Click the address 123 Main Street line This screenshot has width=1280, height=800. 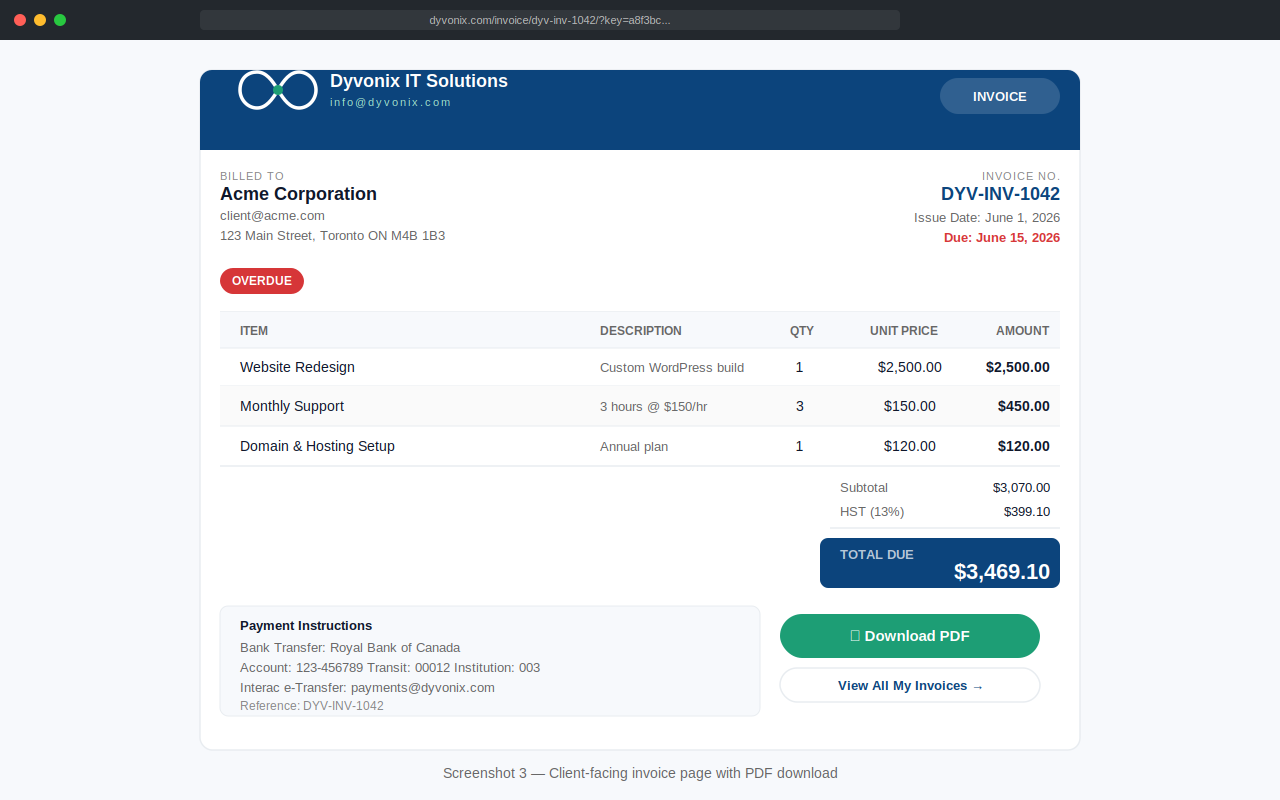click(332, 236)
